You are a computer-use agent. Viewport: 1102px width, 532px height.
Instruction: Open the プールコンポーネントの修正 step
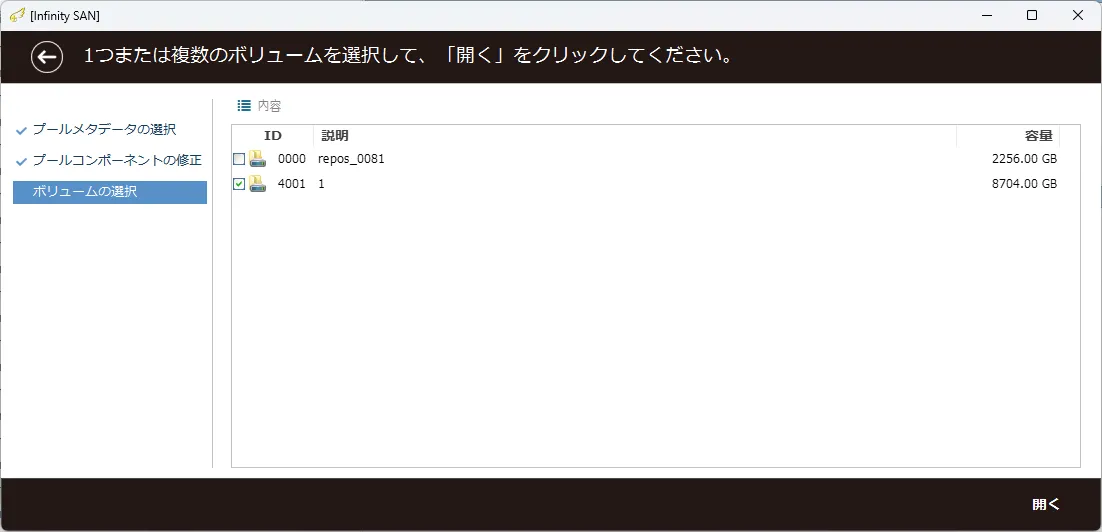click(117, 160)
